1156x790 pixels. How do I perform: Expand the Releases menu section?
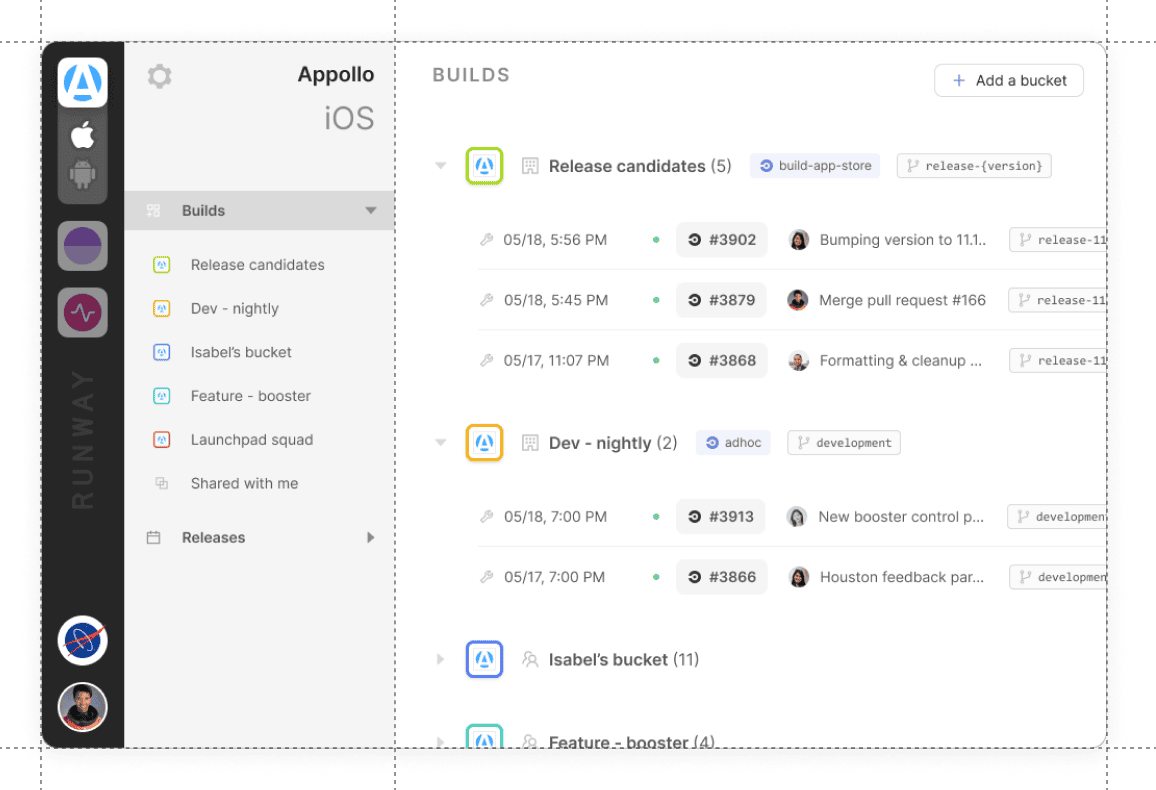371,538
